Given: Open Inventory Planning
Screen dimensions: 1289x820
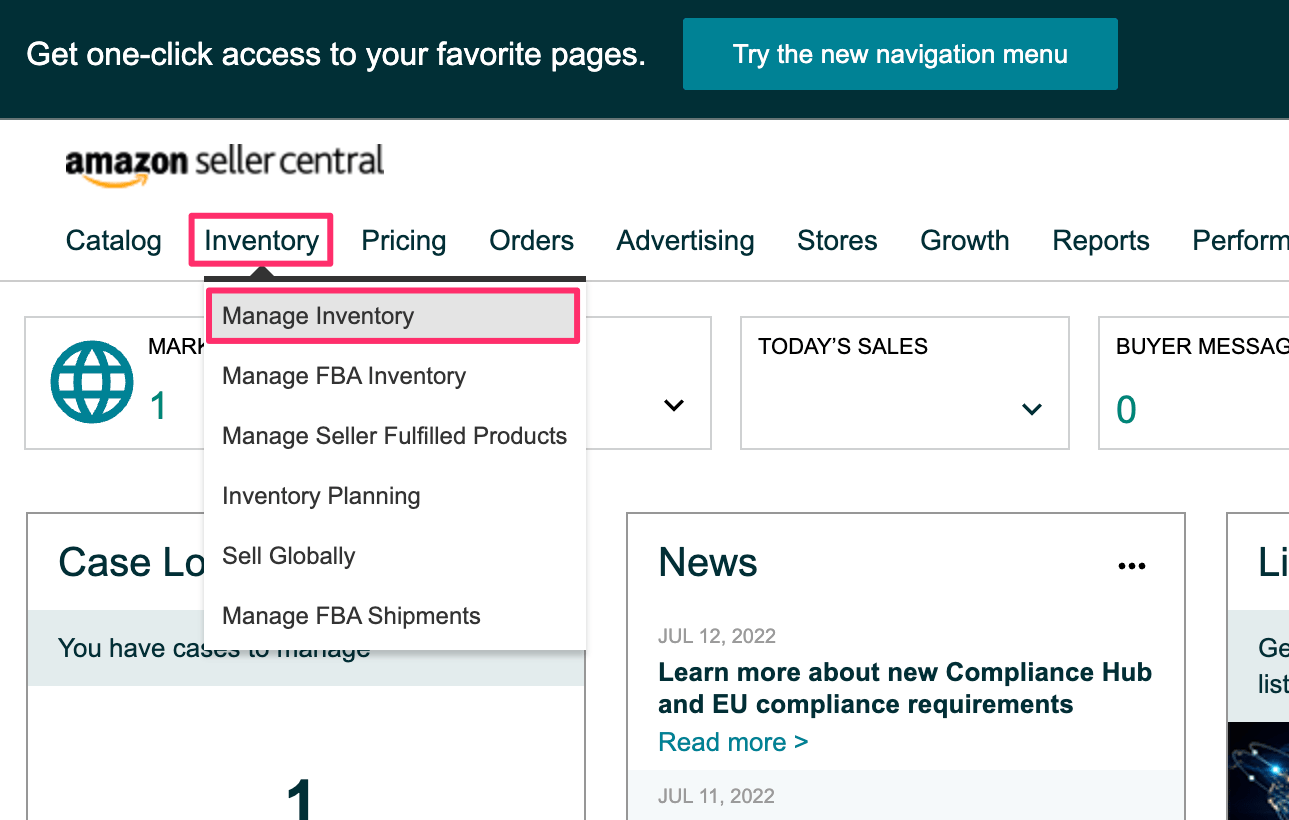Looking at the screenshot, I should 321,495.
